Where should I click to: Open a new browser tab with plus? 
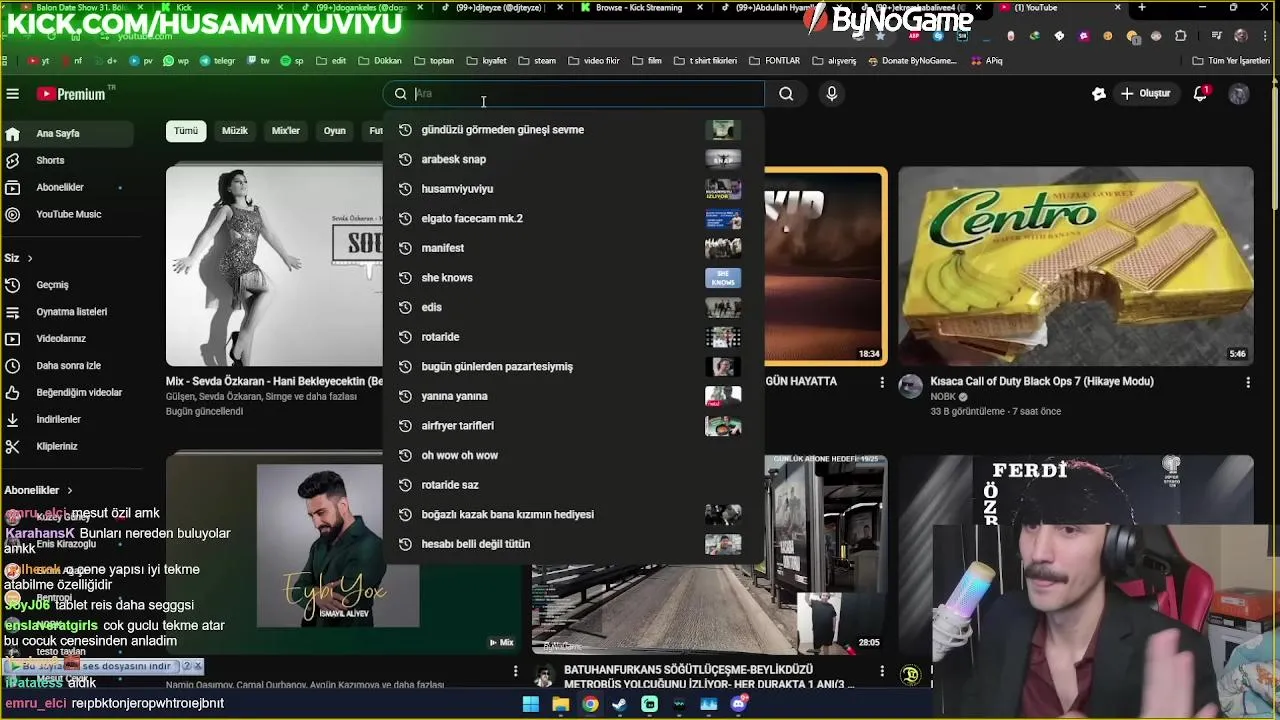pyautogui.click(x=1142, y=8)
